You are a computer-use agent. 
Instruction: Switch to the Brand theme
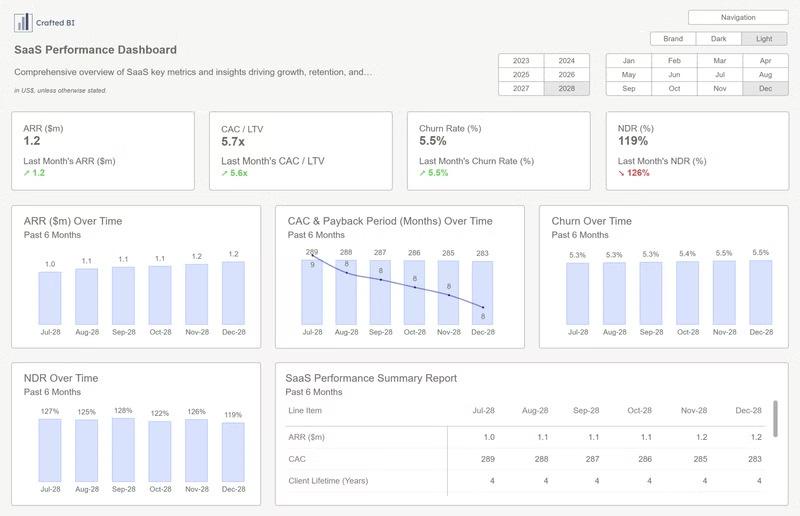673,39
